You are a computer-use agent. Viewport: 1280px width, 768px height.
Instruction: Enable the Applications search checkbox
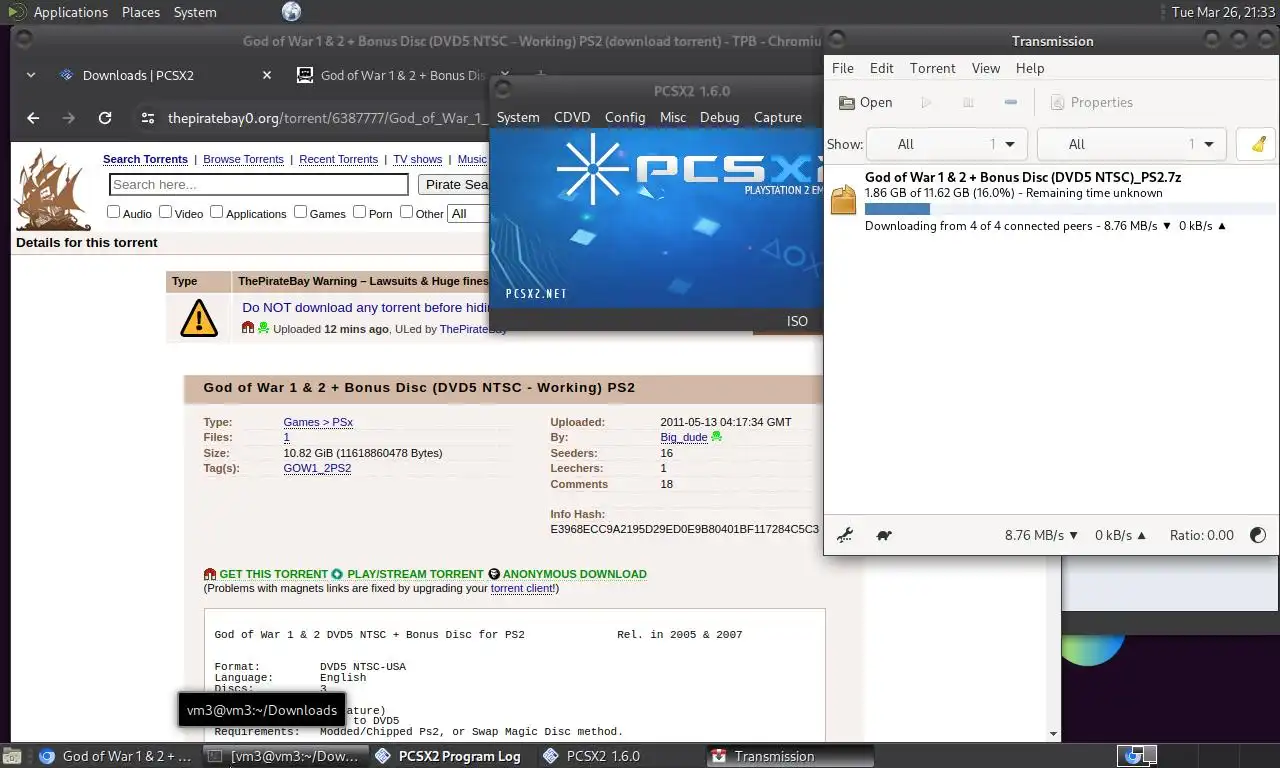pyautogui.click(x=216, y=212)
